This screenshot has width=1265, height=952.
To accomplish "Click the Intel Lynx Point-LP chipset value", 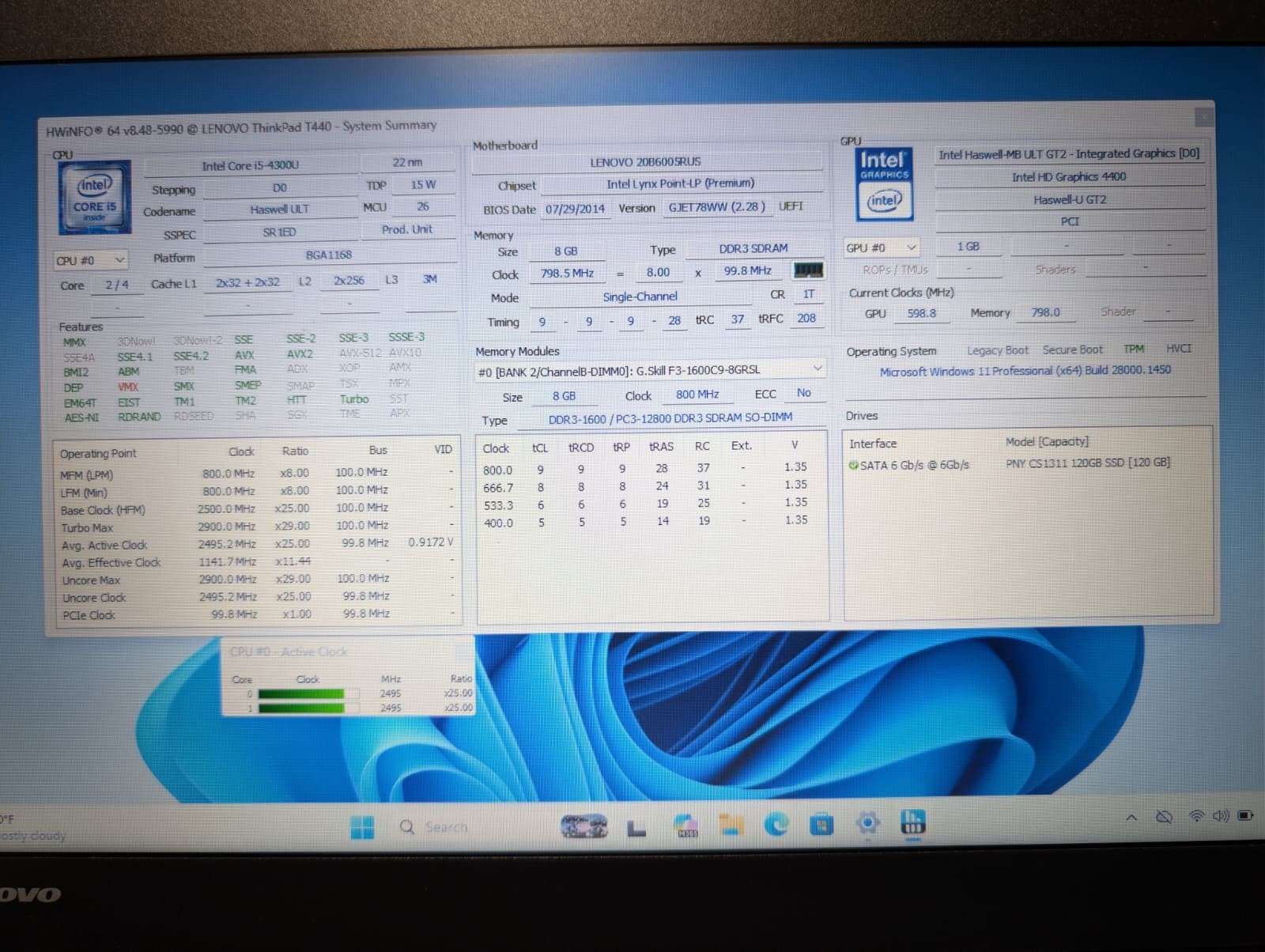I will pyautogui.click(x=681, y=183).
